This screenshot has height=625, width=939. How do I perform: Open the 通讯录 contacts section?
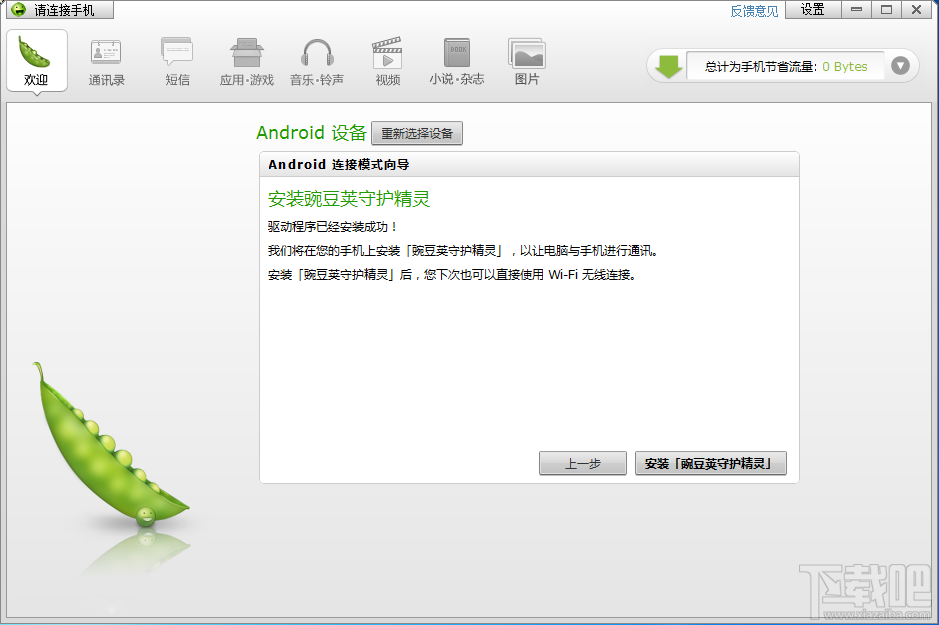click(107, 62)
